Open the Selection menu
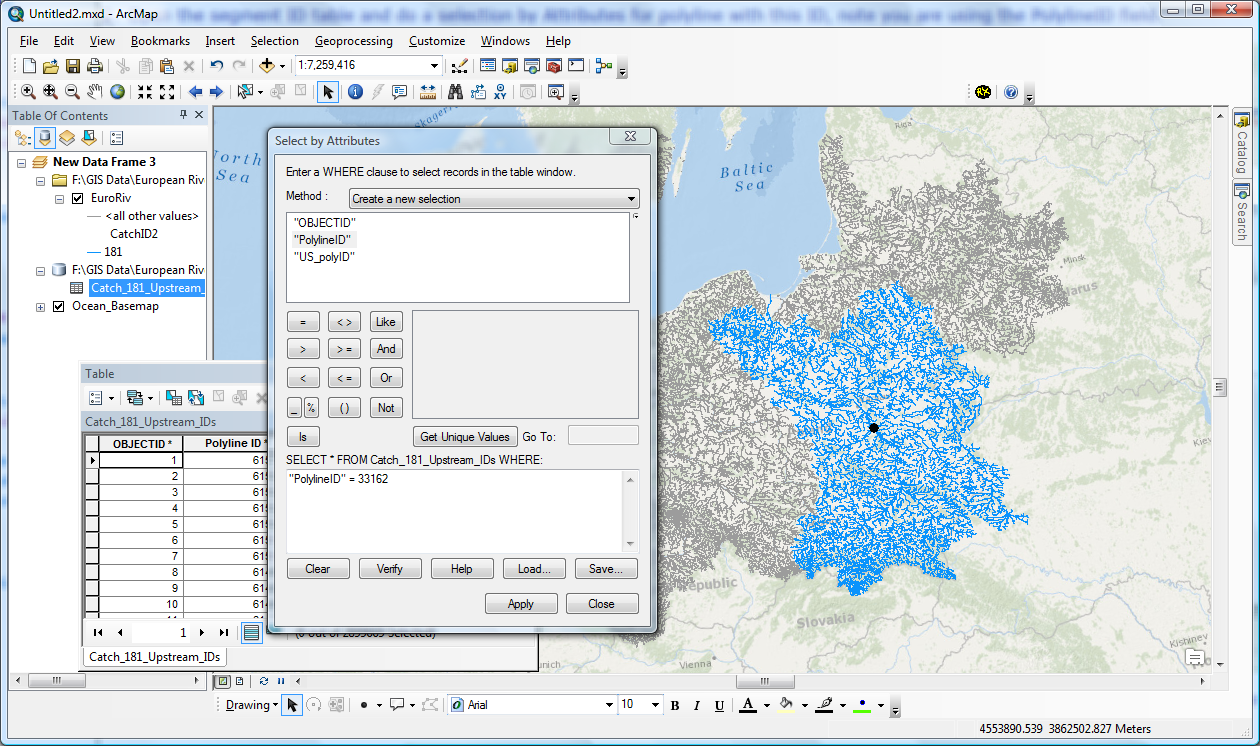 point(274,41)
